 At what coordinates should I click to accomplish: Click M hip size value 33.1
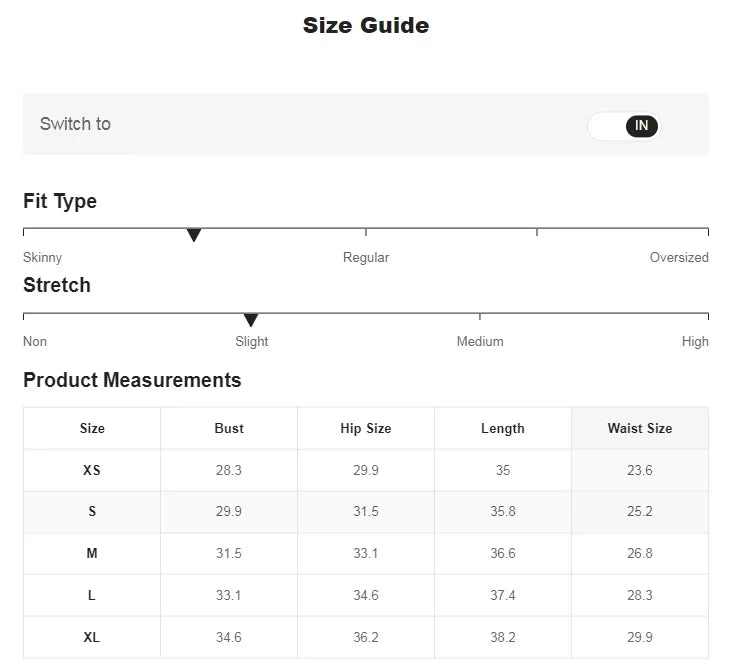pos(366,553)
